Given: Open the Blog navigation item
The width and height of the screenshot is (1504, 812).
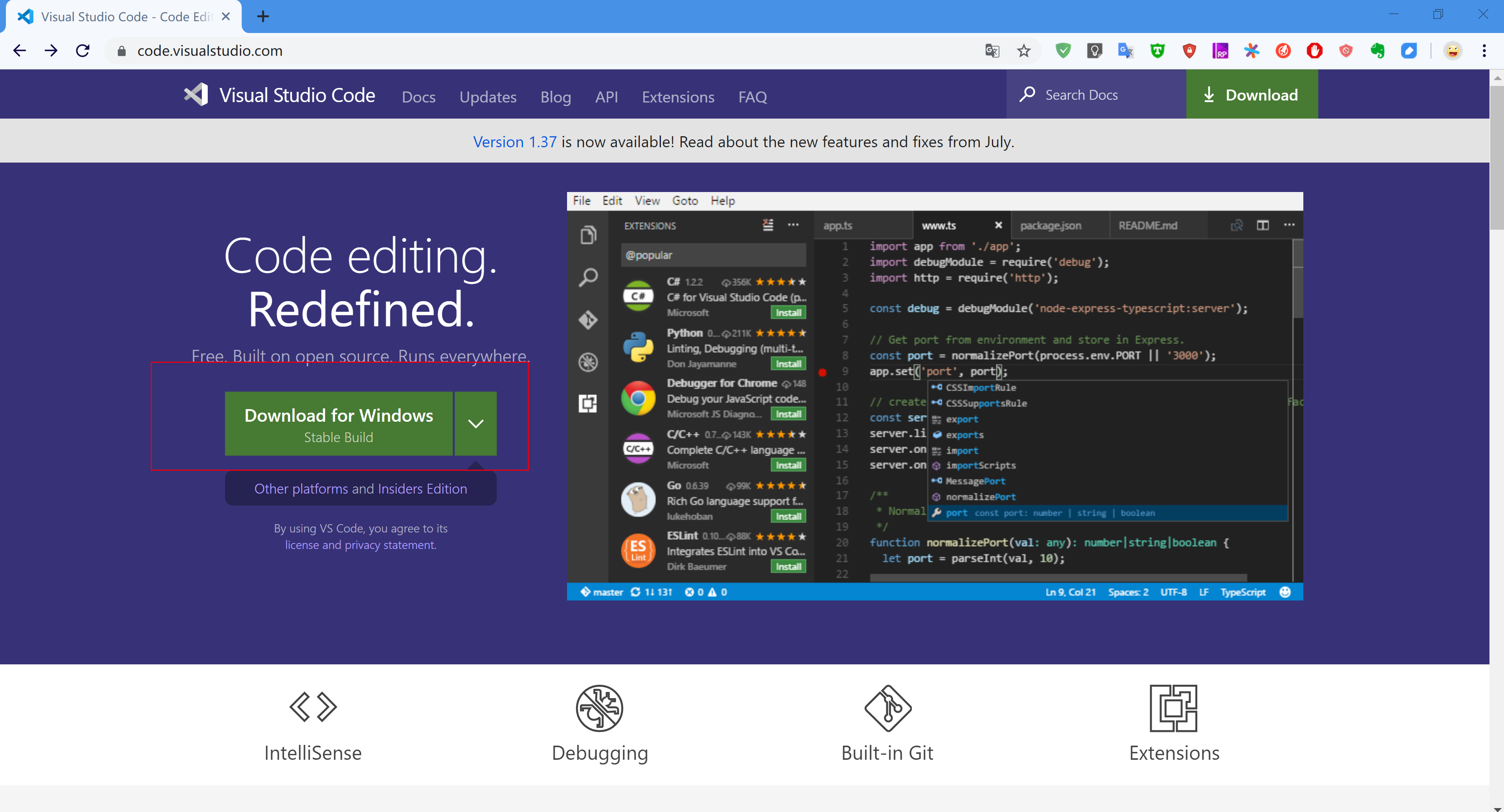Looking at the screenshot, I should tap(556, 97).
